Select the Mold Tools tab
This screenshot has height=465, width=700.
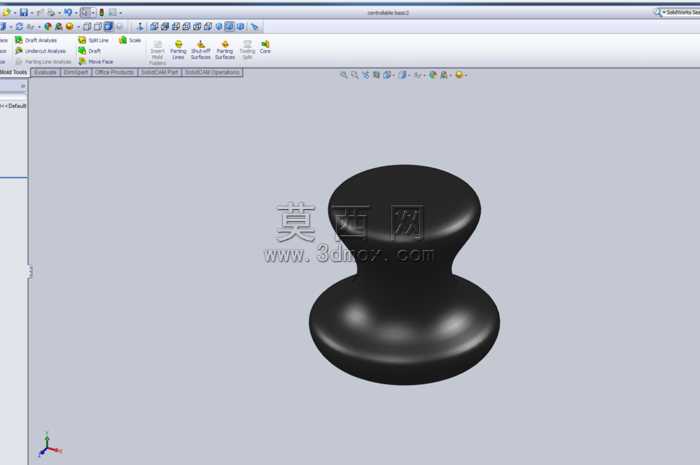pos(13,72)
